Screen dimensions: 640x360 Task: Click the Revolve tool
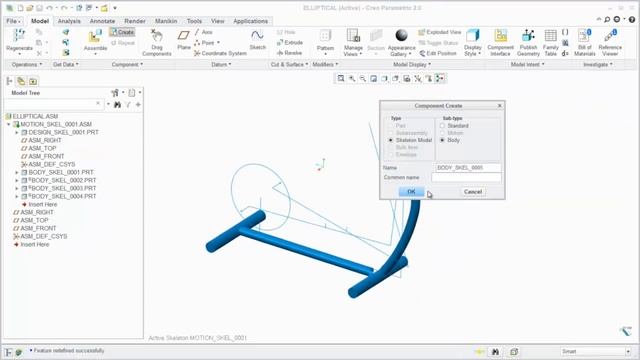point(289,53)
